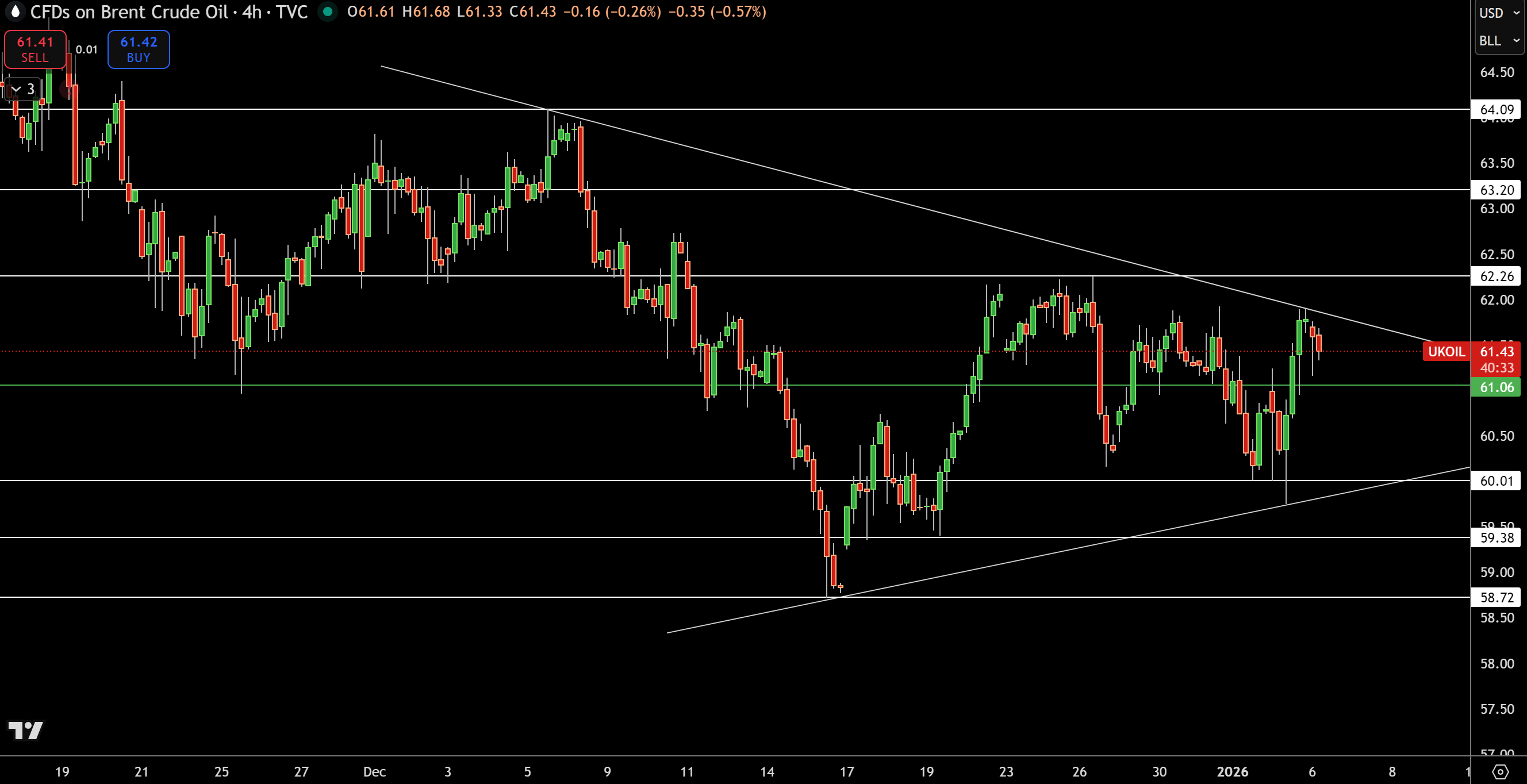The image size is (1527, 784).
Task: Select the descending upper trend line
Action: pos(907,204)
